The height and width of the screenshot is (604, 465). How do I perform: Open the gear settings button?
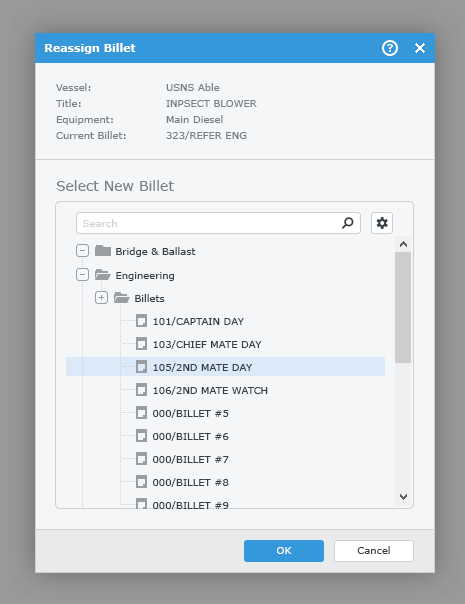pos(382,223)
